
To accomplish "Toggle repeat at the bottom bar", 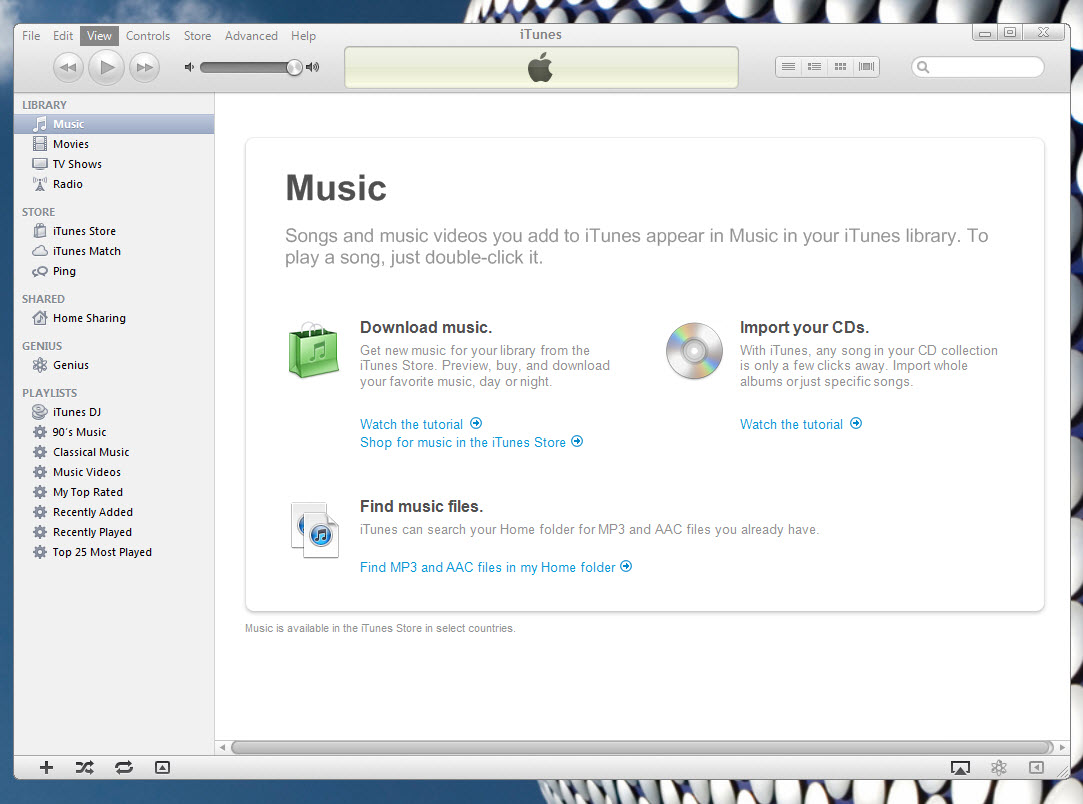I will click(x=124, y=767).
